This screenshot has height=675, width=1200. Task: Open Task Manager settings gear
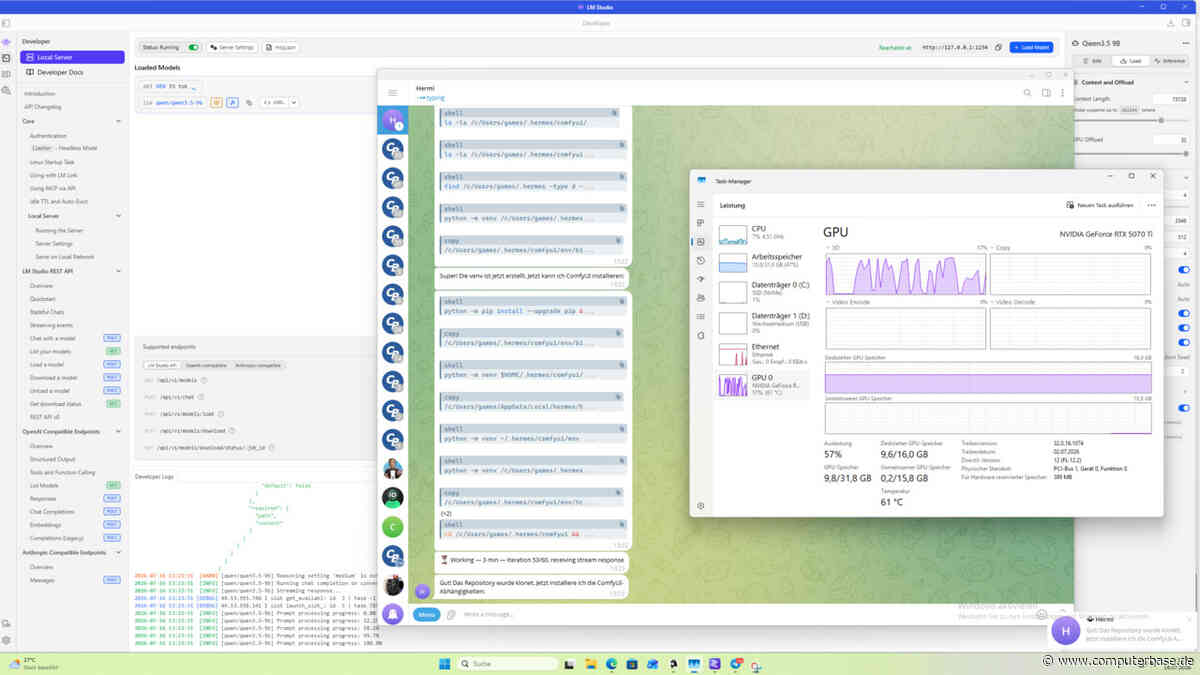[x=701, y=506]
